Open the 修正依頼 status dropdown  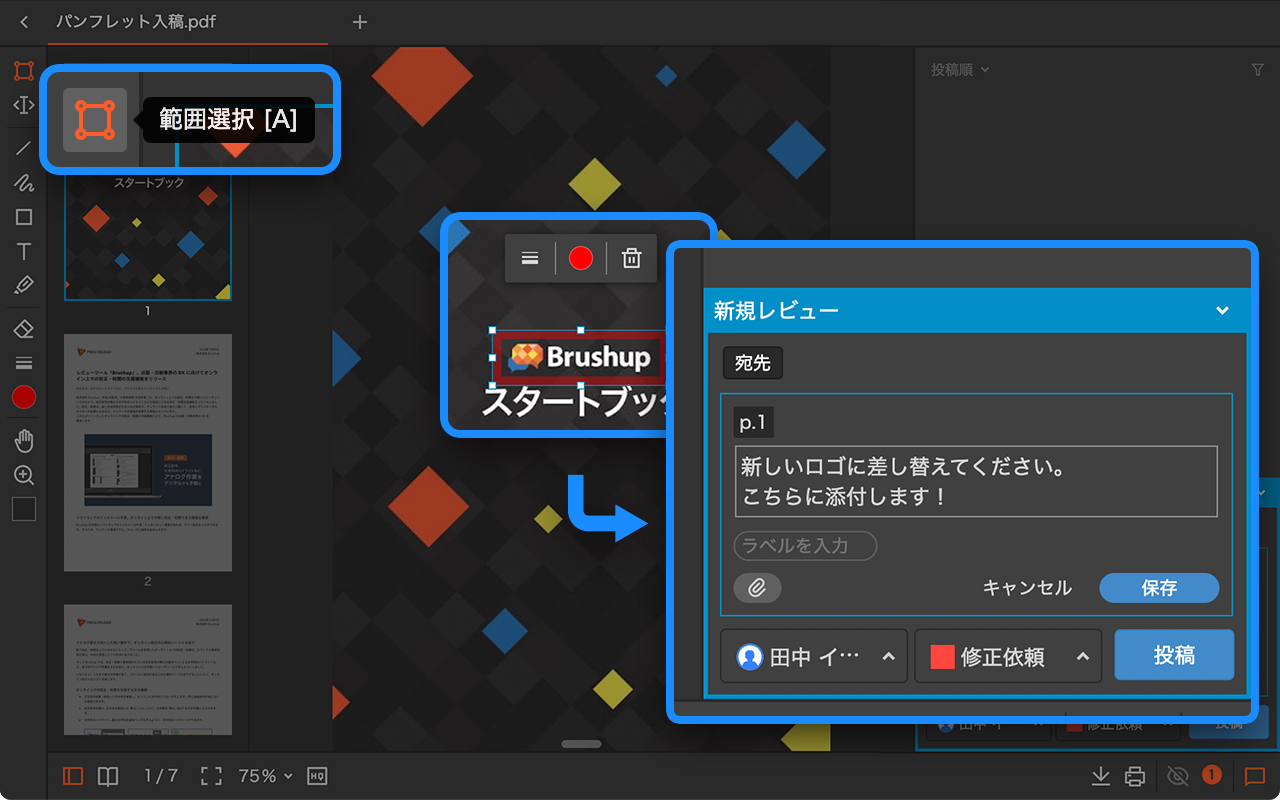[x=1008, y=656]
